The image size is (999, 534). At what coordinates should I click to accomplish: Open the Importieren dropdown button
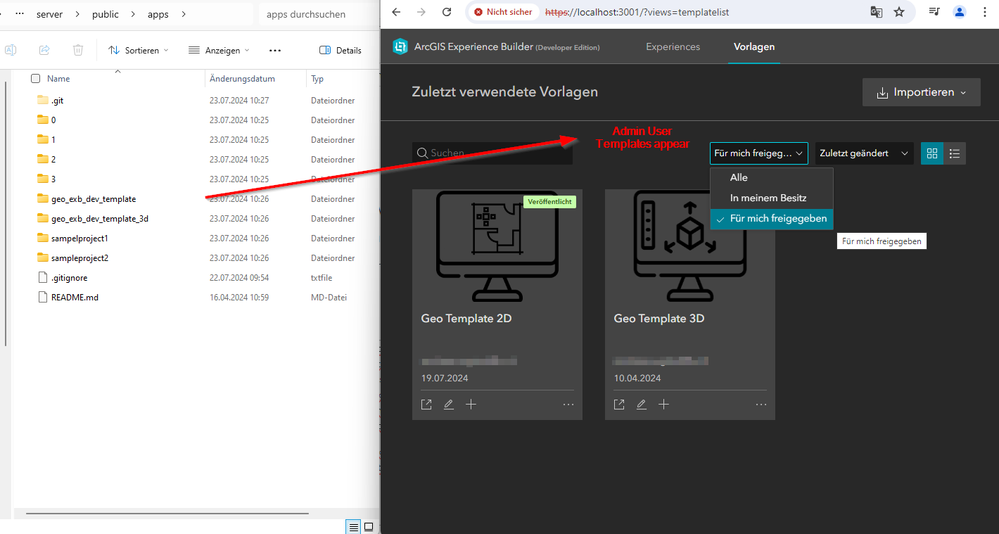pyautogui.click(x=921, y=92)
